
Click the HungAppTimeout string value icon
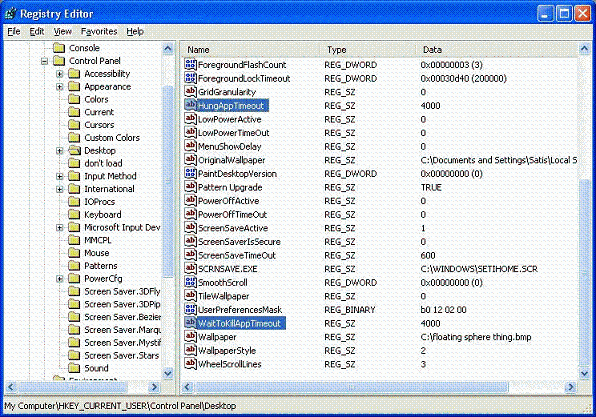click(x=190, y=105)
